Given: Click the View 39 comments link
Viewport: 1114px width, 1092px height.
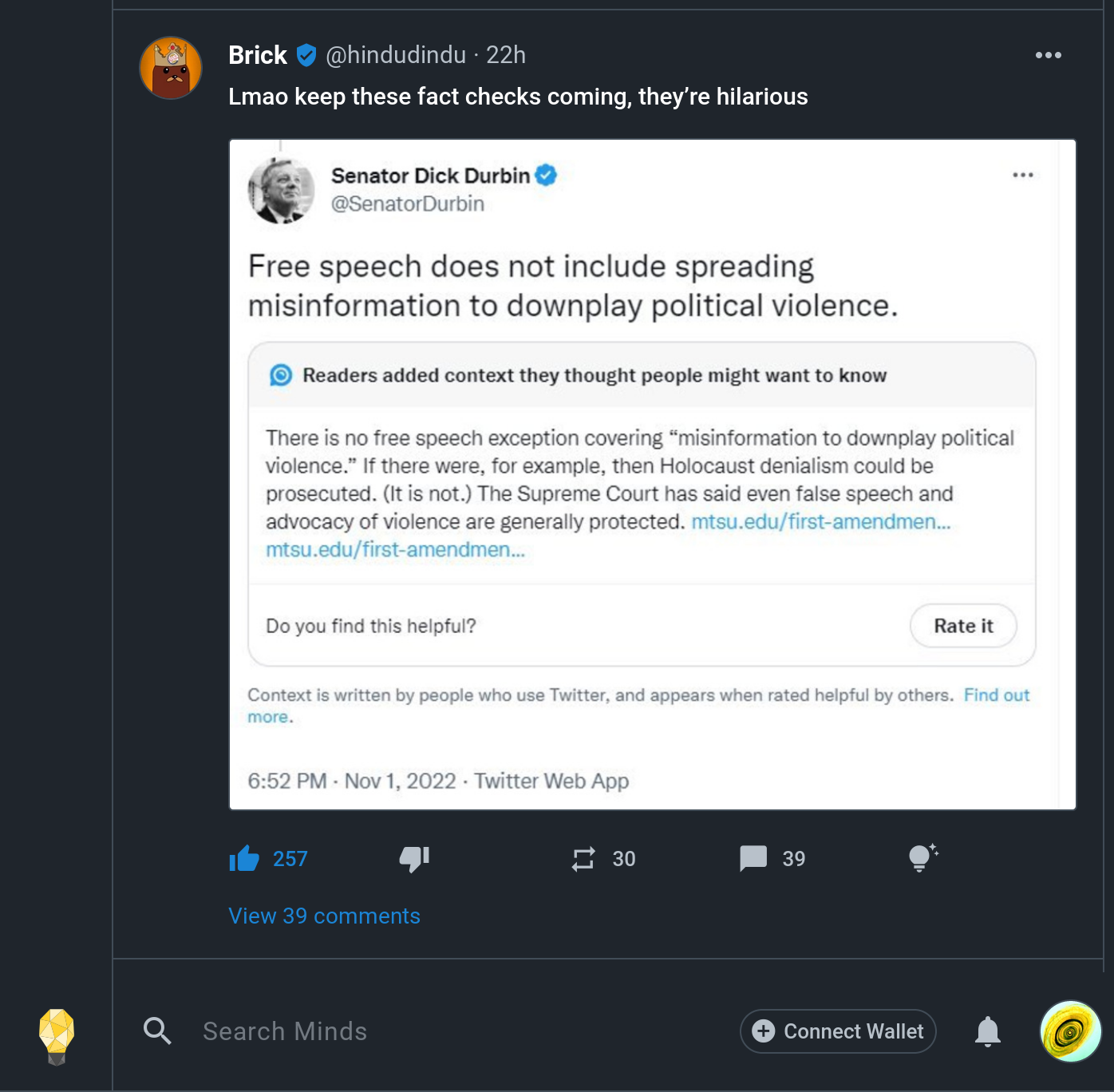Looking at the screenshot, I should 324,916.
